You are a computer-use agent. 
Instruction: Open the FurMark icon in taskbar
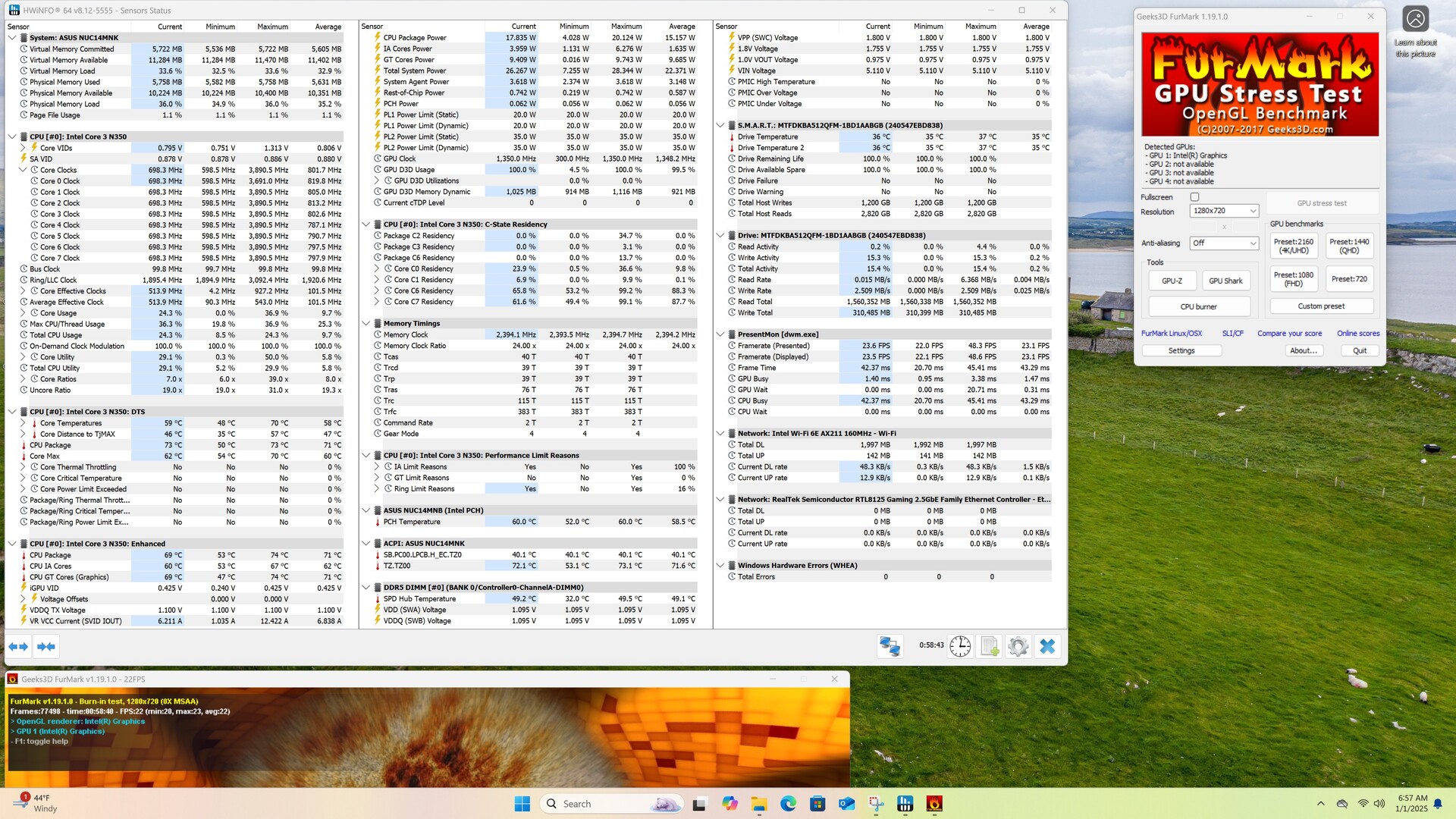(x=934, y=804)
